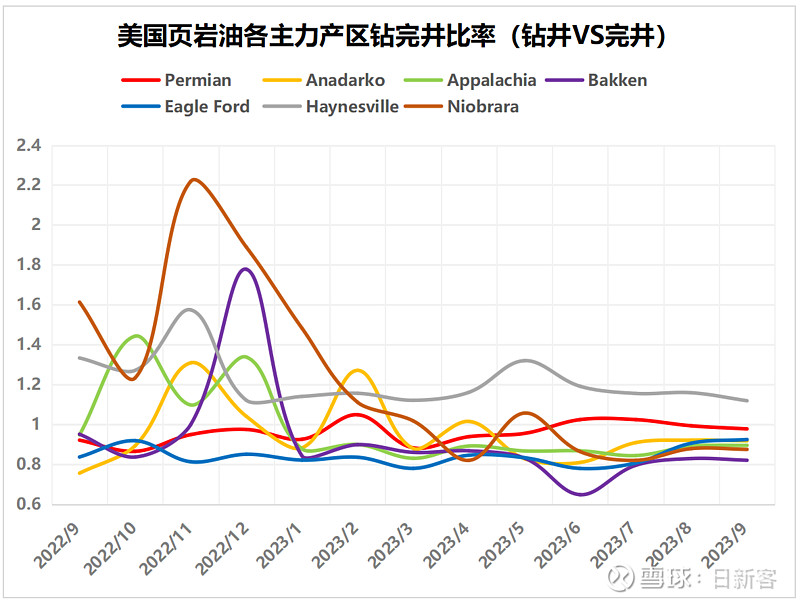This screenshot has width=800, height=603.
Task: Click the chart title about drilling-completion ratio
Action: [393, 36]
